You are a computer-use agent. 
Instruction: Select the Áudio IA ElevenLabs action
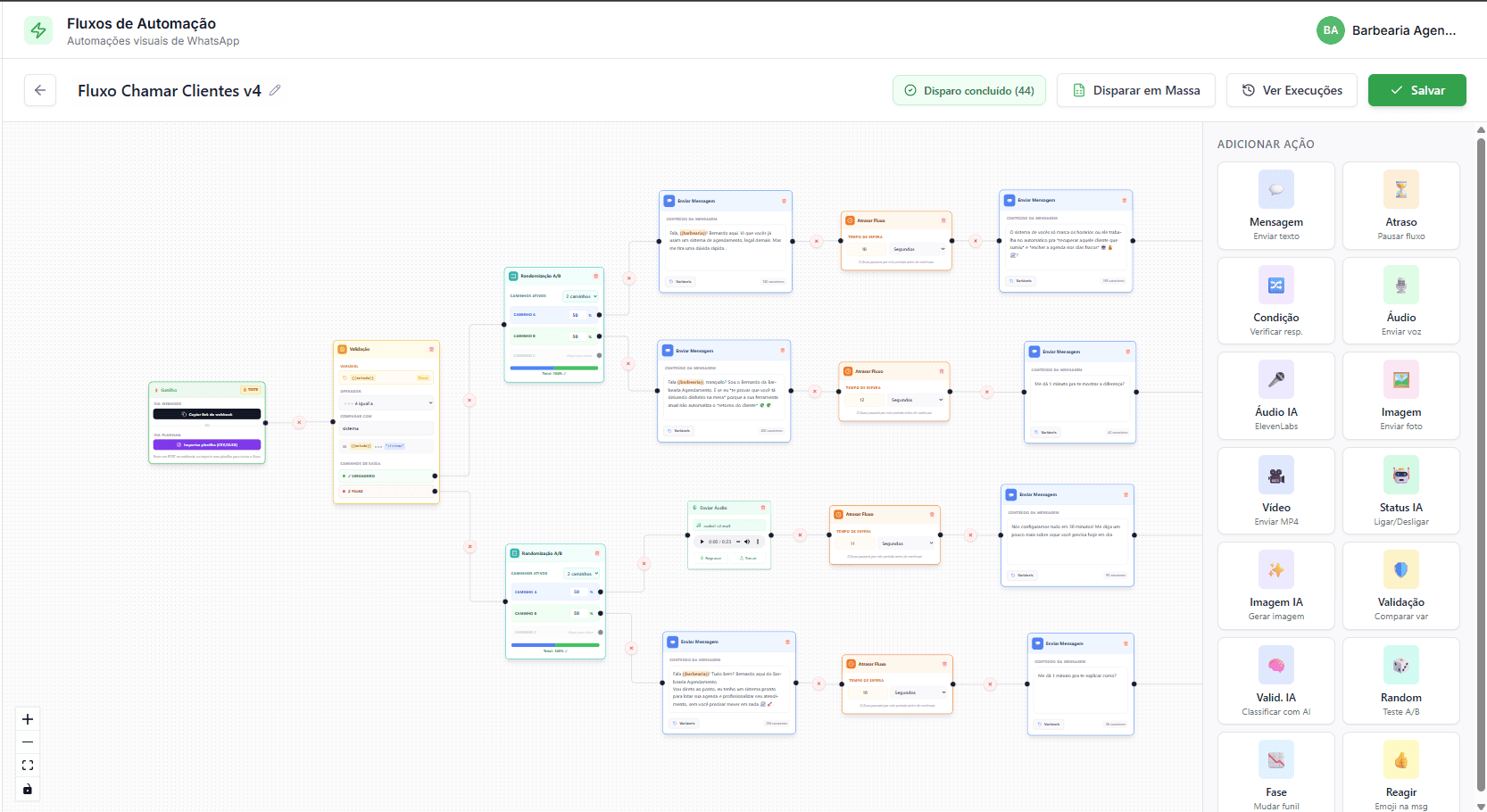[x=1275, y=395]
